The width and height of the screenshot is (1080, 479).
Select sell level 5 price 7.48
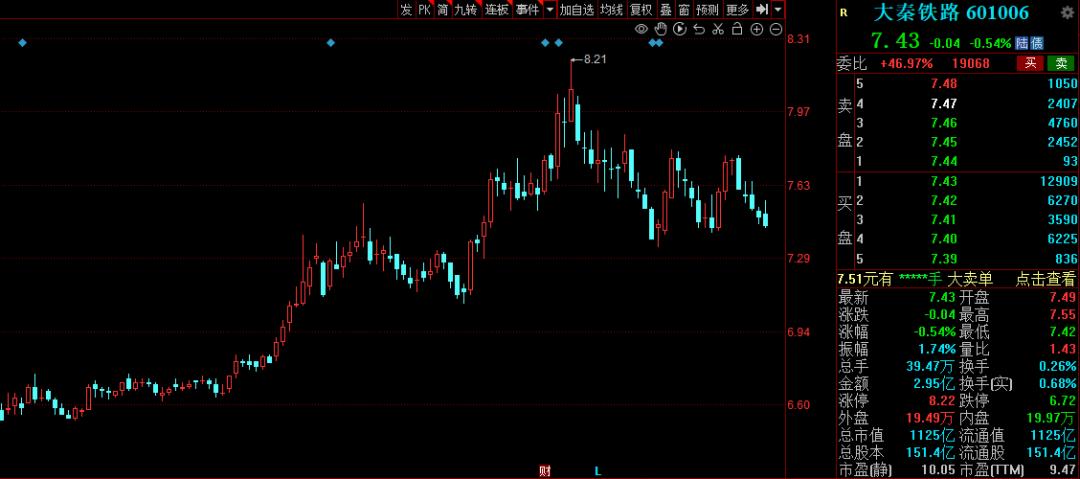click(x=944, y=84)
